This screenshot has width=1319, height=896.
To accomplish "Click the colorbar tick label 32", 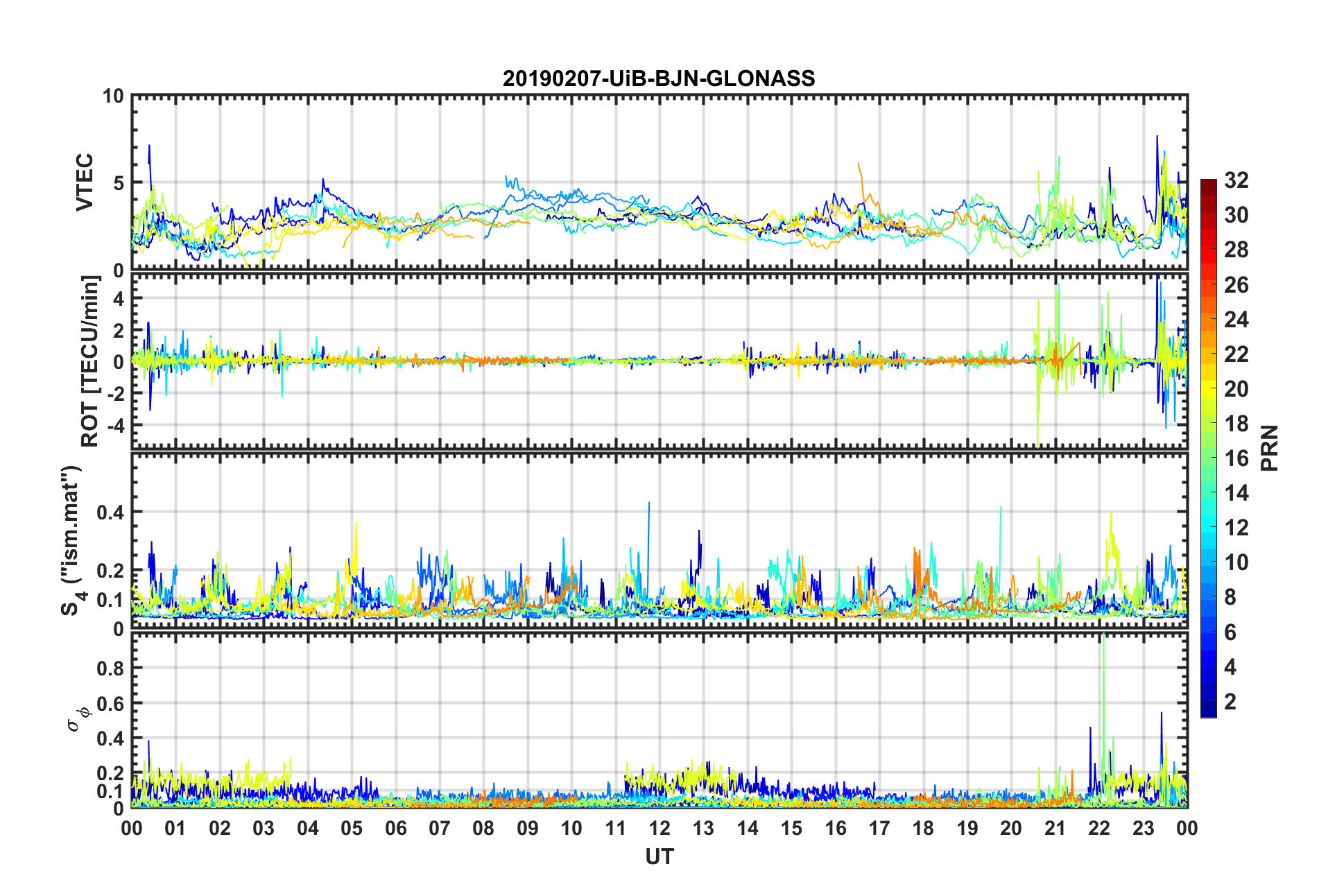I will tap(1236, 180).
